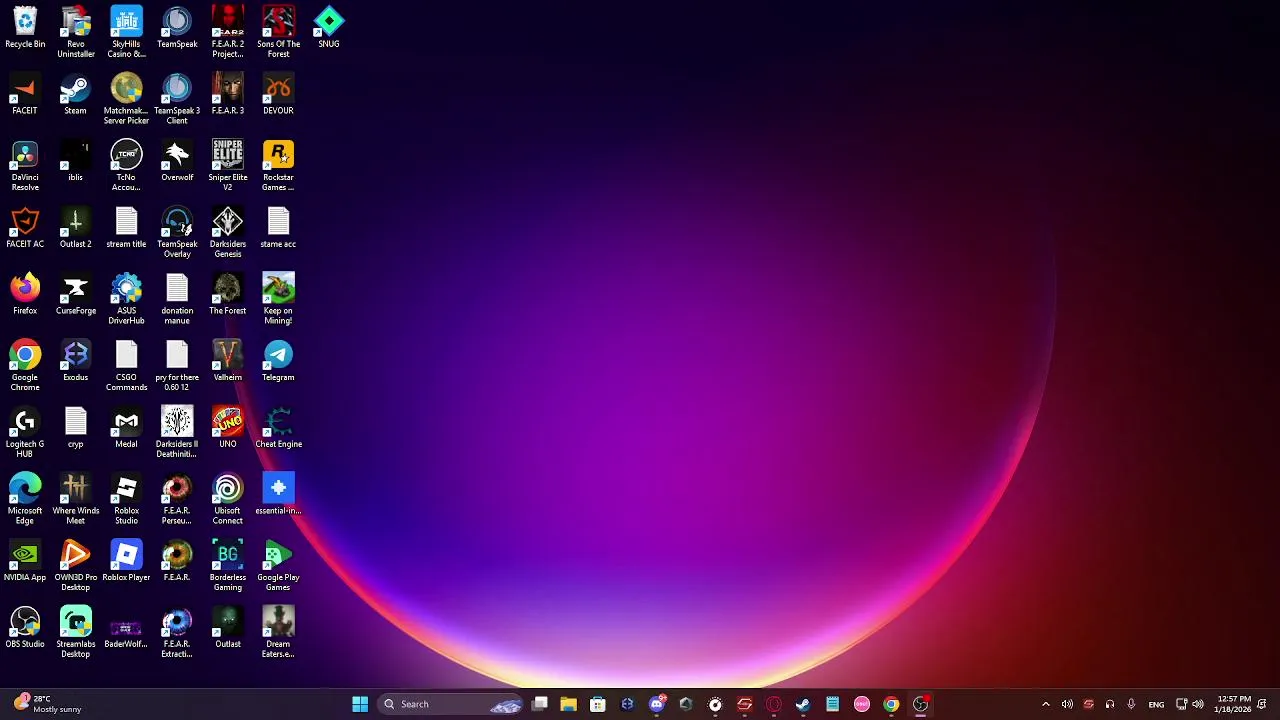Select the Matchmaking Server Picker icon
This screenshot has height=720, width=1280.
[126, 100]
